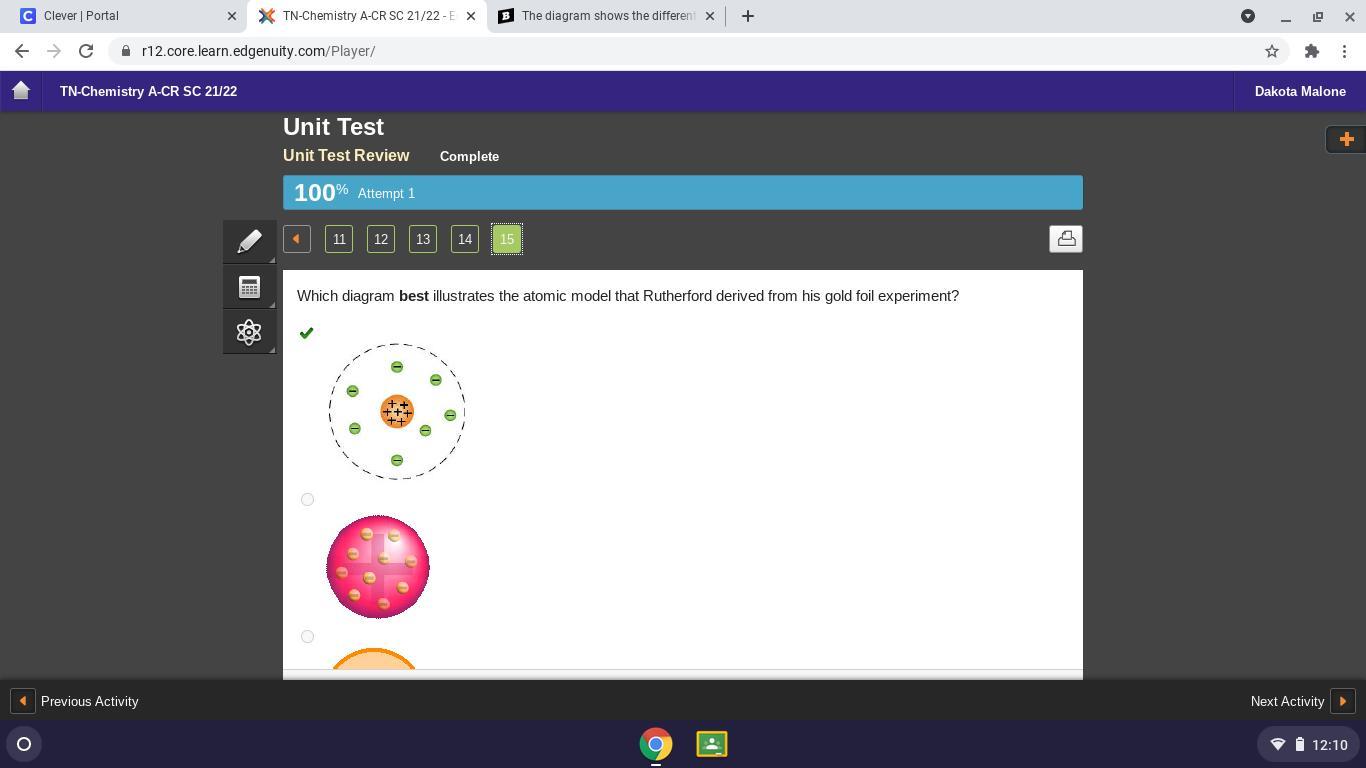The height and width of the screenshot is (768, 1366).
Task: Open the Chrome extensions puzzle icon
Action: coord(1311,51)
